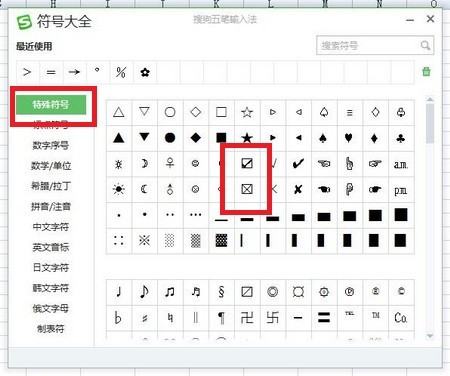Insert the quarter note ♩ symbol
Screen dimensions: 450x376
pos(119,292)
